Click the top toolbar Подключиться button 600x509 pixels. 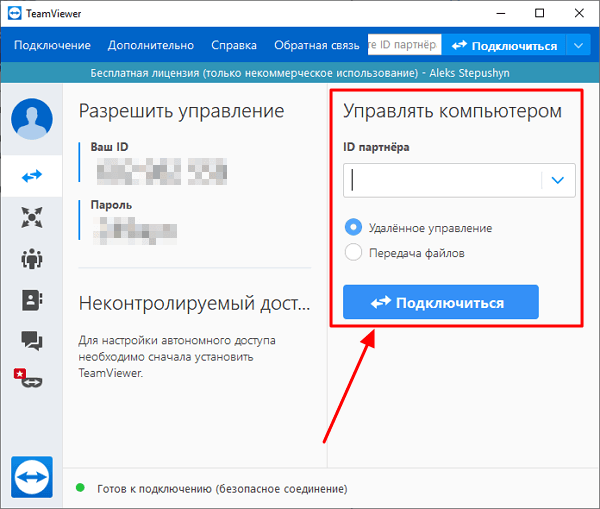[504, 46]
